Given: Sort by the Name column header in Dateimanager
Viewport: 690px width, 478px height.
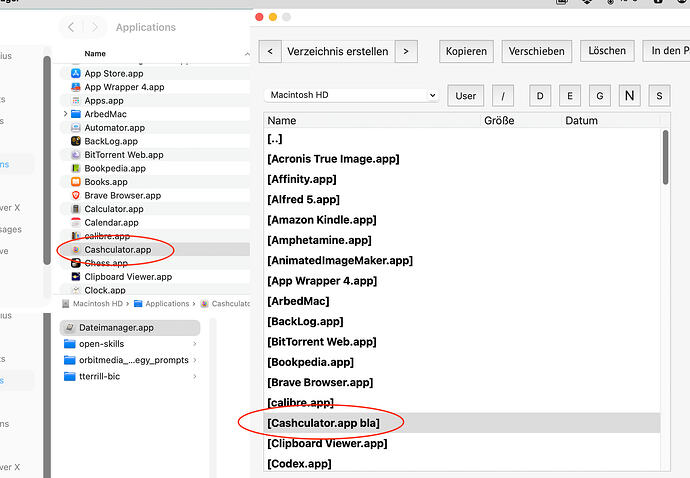Looking at the screenshot, I should [x=372, y=121].
